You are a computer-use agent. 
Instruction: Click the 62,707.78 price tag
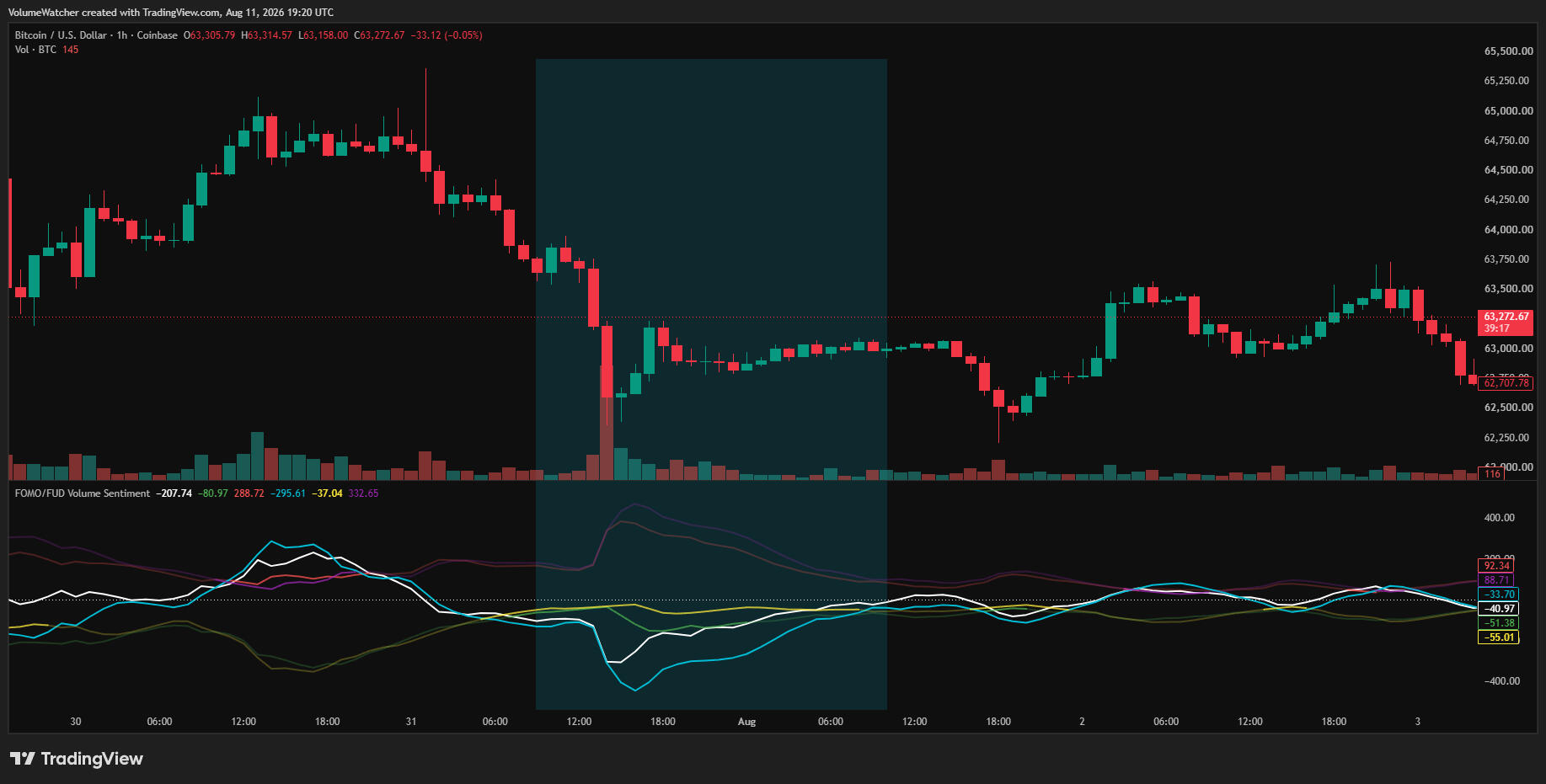[1506, 383]
